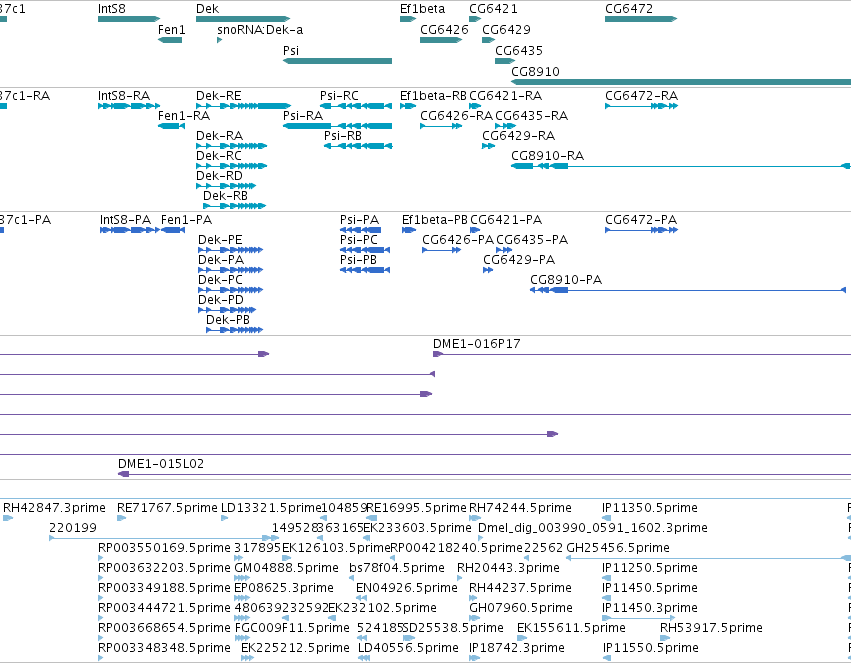851x663 pixels.
Task: Click the Fen1 gene glyph
Action: [170, 40]
